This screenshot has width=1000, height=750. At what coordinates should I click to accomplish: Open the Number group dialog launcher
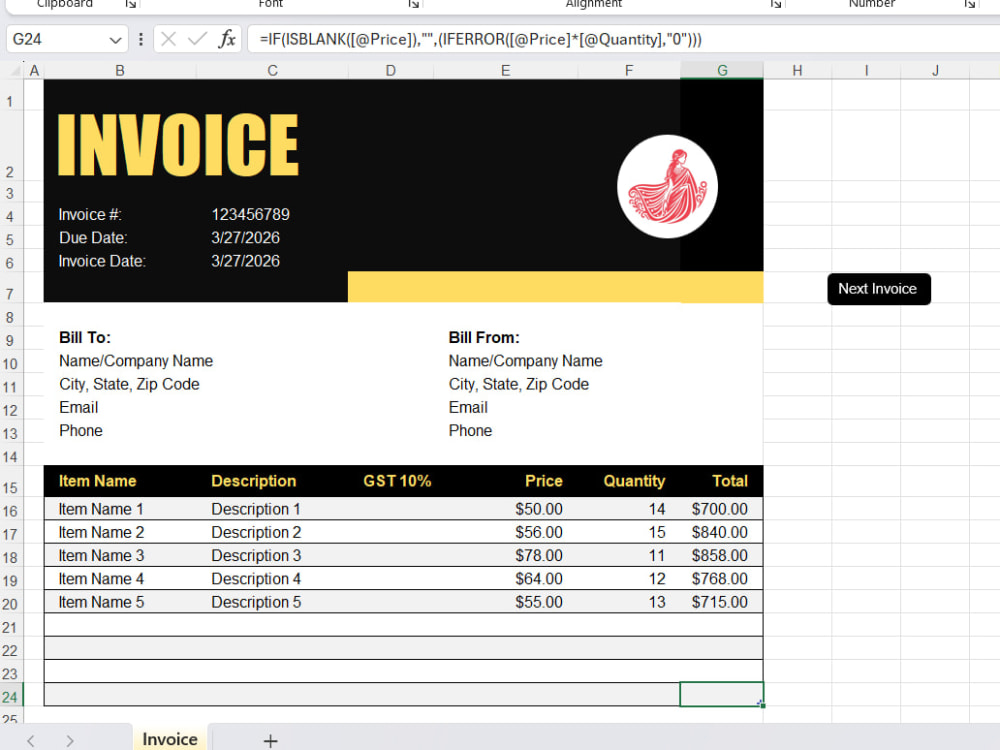pyautogui.click(x=969, y=4)
